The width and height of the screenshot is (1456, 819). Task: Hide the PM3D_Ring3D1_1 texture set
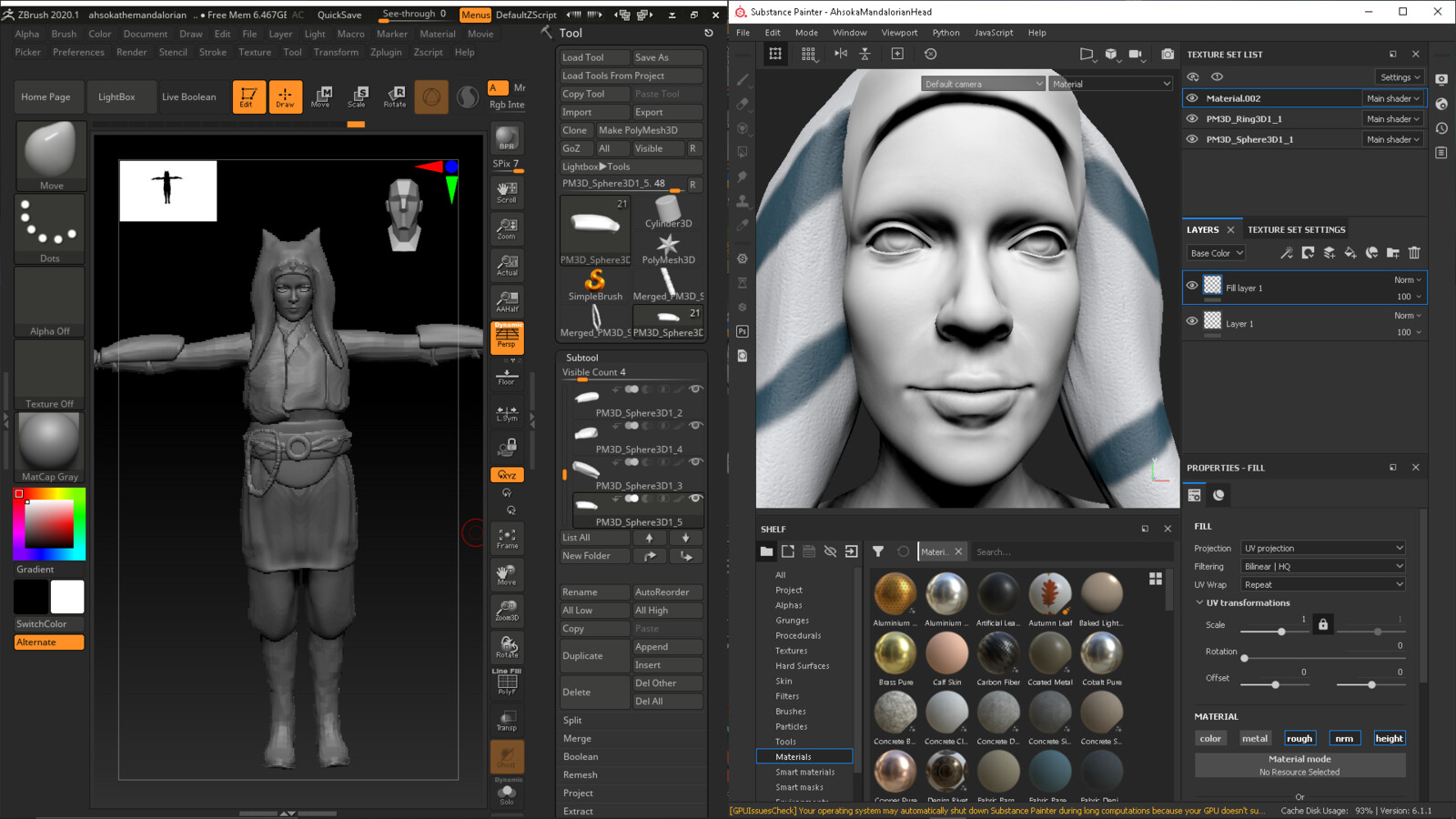tap(1192, 118)
